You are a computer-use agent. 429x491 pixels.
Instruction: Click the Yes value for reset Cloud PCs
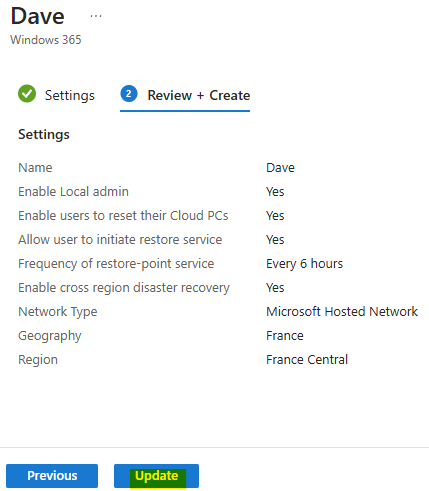[275, 216]
